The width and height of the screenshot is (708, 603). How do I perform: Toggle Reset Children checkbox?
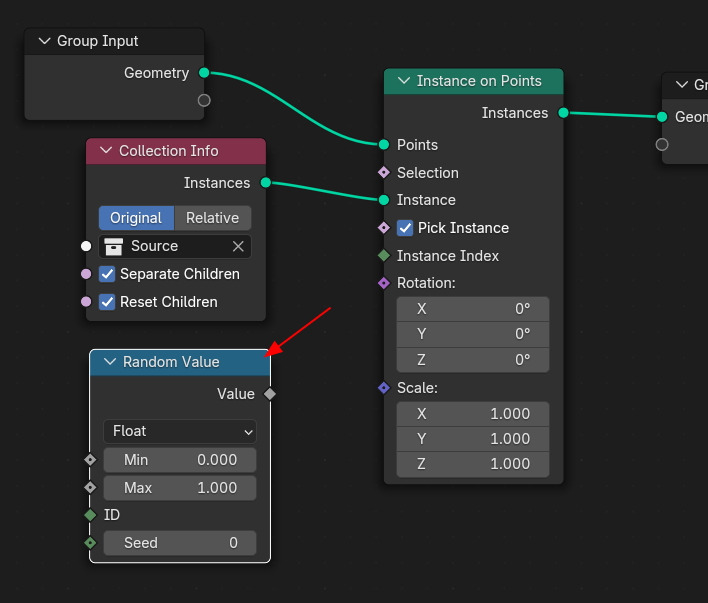pyautogui.click(x=107, y=302)
